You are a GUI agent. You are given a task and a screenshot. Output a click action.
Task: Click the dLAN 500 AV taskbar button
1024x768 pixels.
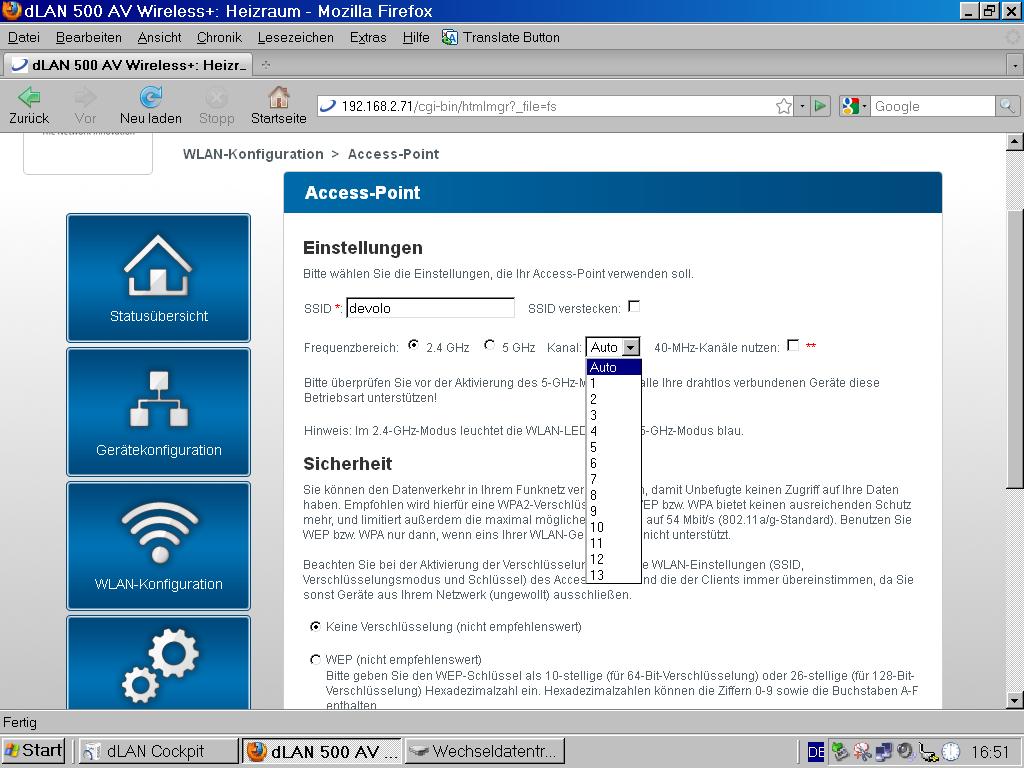323,751
